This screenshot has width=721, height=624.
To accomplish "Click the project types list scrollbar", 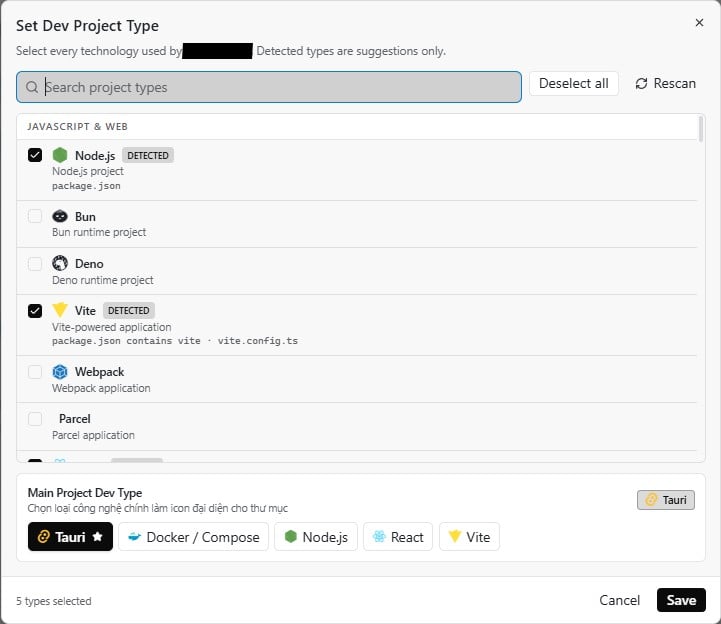I will (701, 129).
